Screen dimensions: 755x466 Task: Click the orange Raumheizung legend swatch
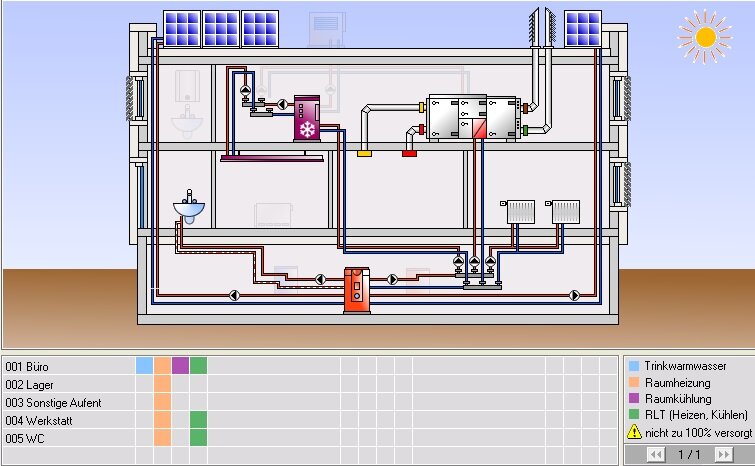pos(634,382)
